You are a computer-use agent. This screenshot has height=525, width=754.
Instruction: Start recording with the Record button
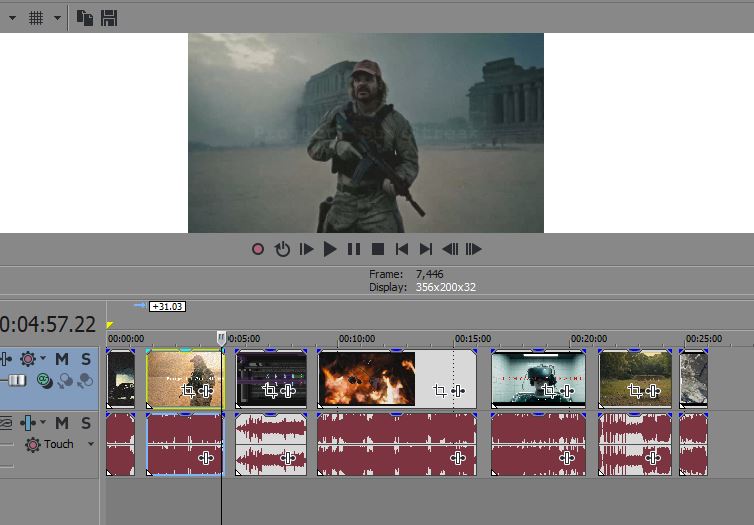(x=258, y=249)
